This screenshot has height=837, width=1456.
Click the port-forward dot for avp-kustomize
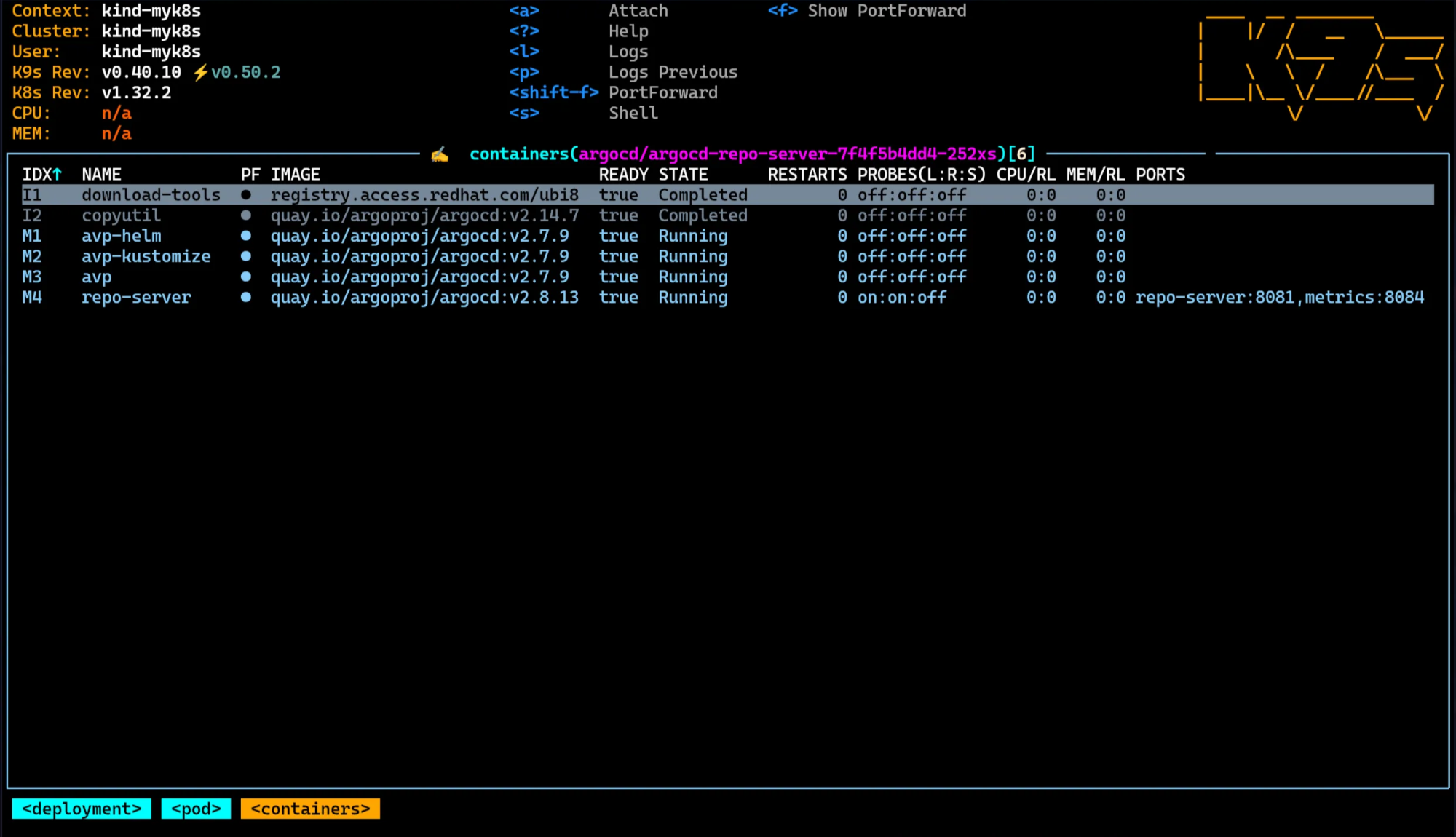(x=246, y=256)
